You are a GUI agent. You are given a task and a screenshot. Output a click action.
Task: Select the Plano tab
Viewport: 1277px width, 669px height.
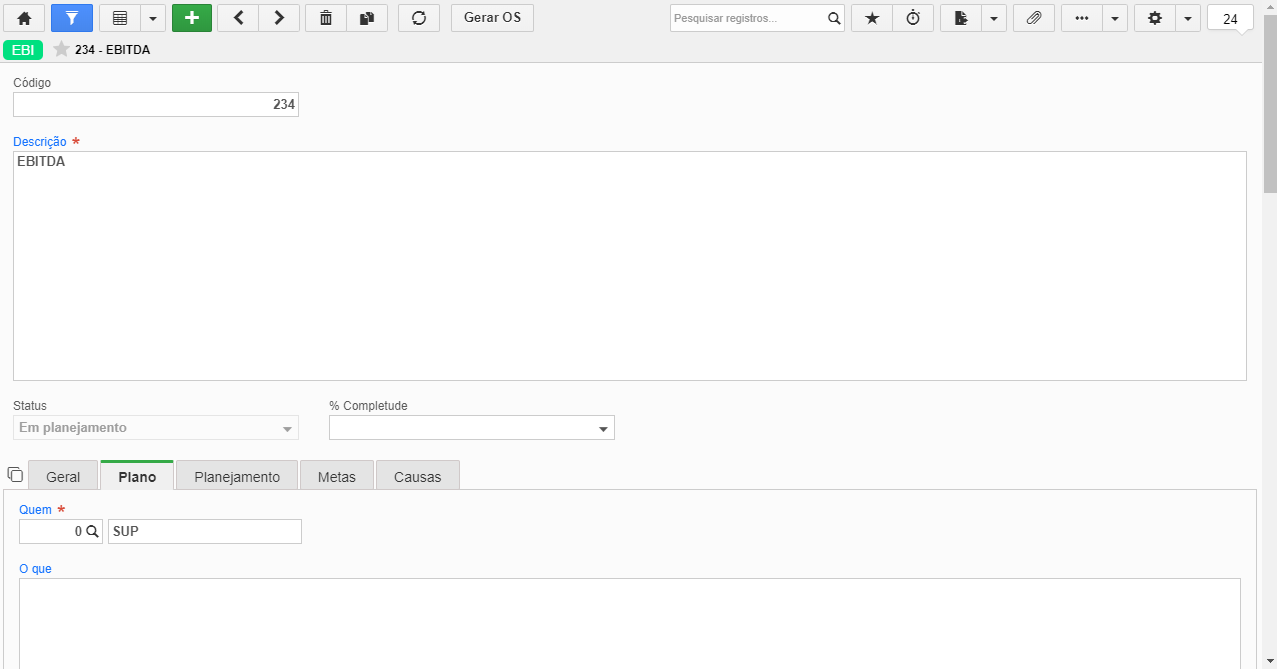[x=137, y=476]
